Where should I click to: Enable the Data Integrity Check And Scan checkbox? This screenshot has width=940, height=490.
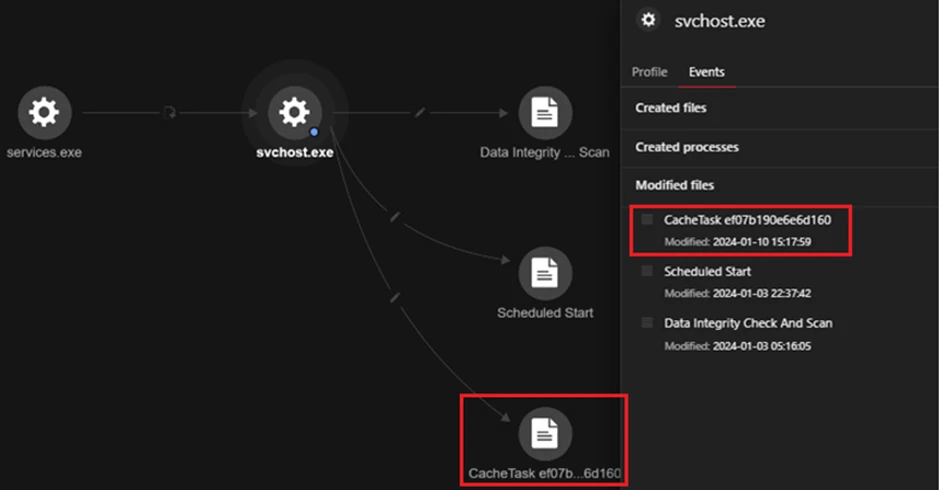[647, 323]
